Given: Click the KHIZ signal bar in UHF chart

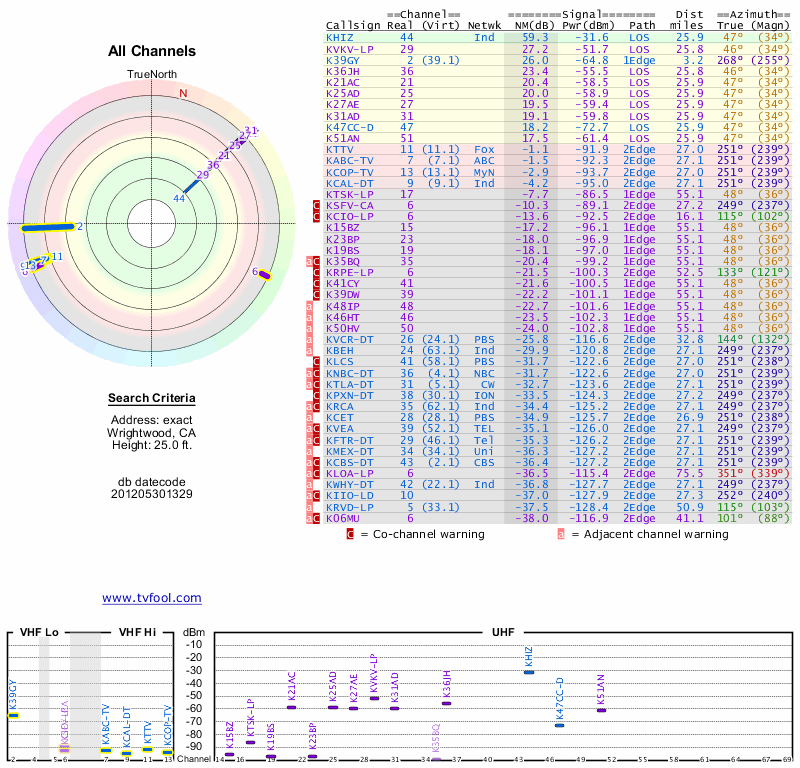Looking at the screenshot, I should click(529, 672).
